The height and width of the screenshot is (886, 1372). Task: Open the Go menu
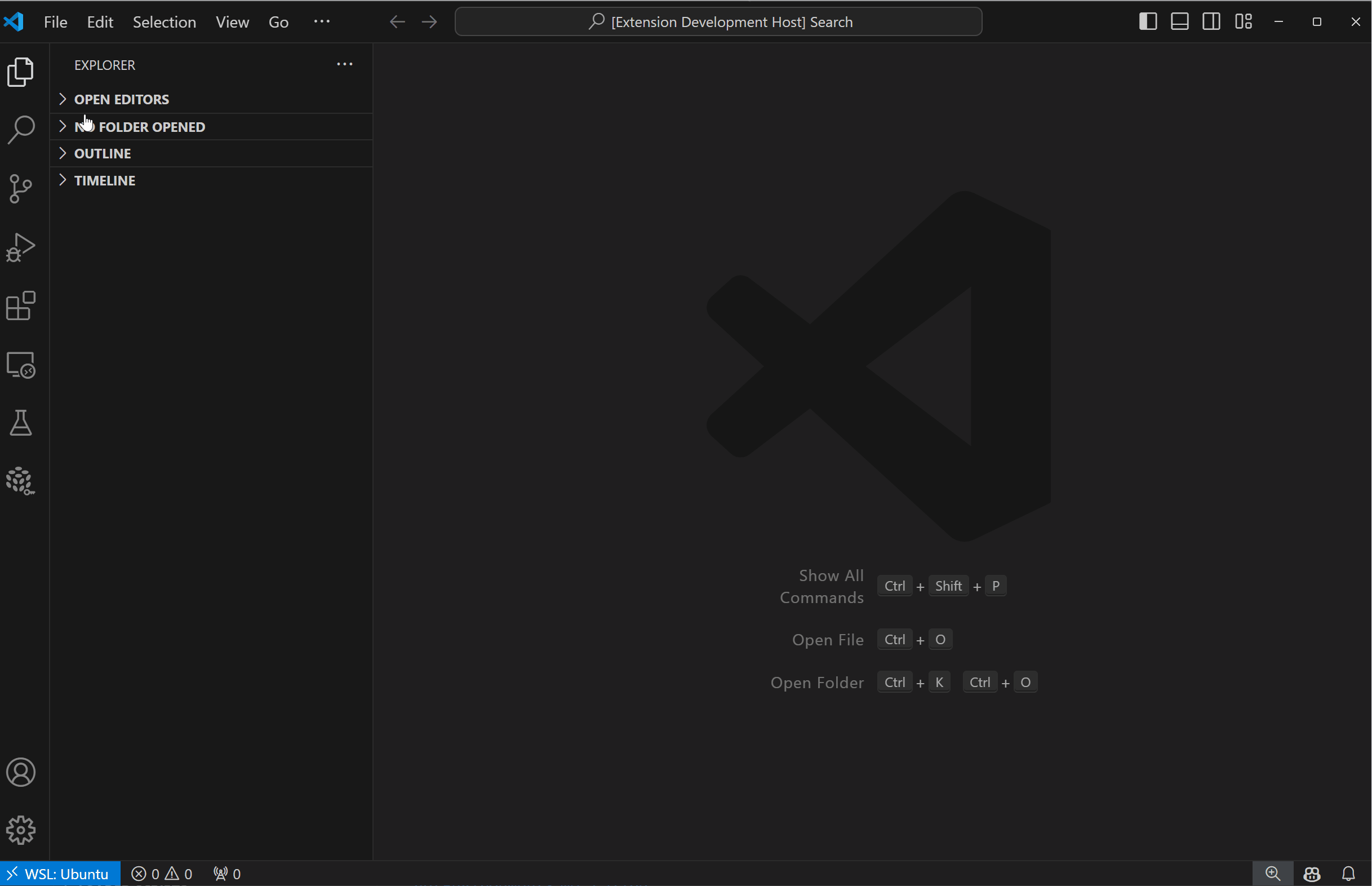click(x=278, y=22)
